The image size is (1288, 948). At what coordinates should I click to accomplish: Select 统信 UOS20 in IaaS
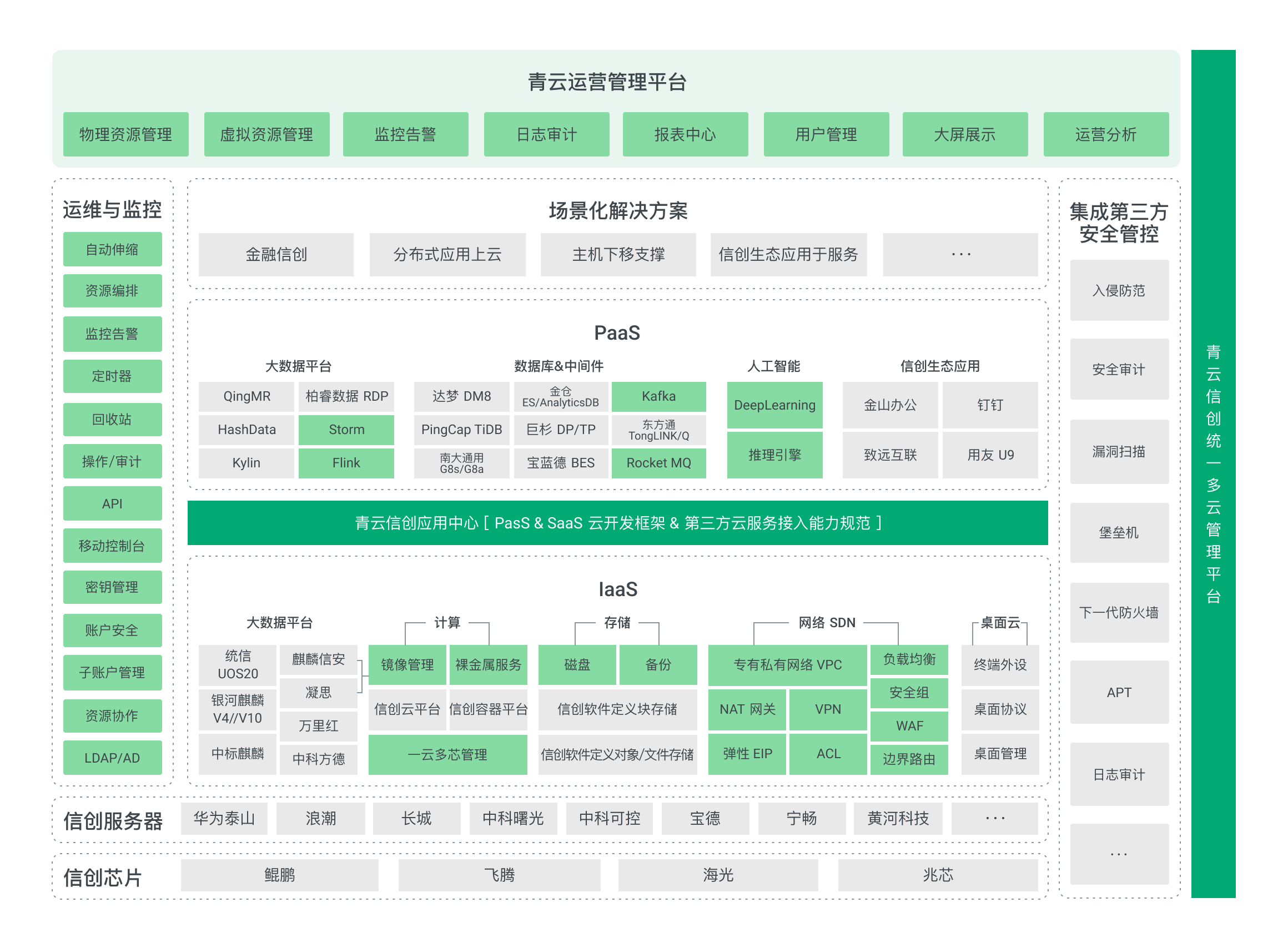coord(238,664)
